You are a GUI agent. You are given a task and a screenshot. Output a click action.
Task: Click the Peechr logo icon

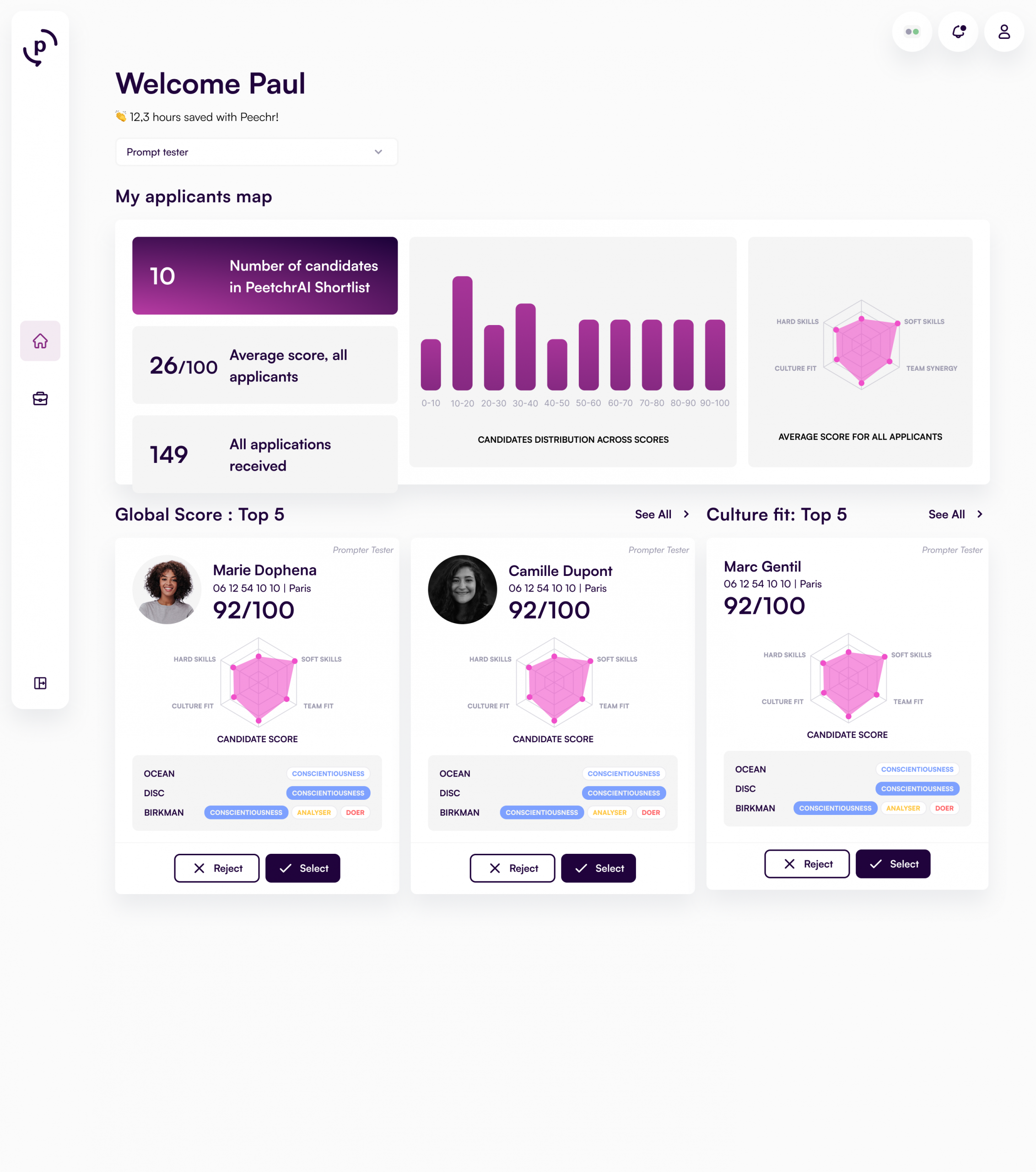[40, 48]
